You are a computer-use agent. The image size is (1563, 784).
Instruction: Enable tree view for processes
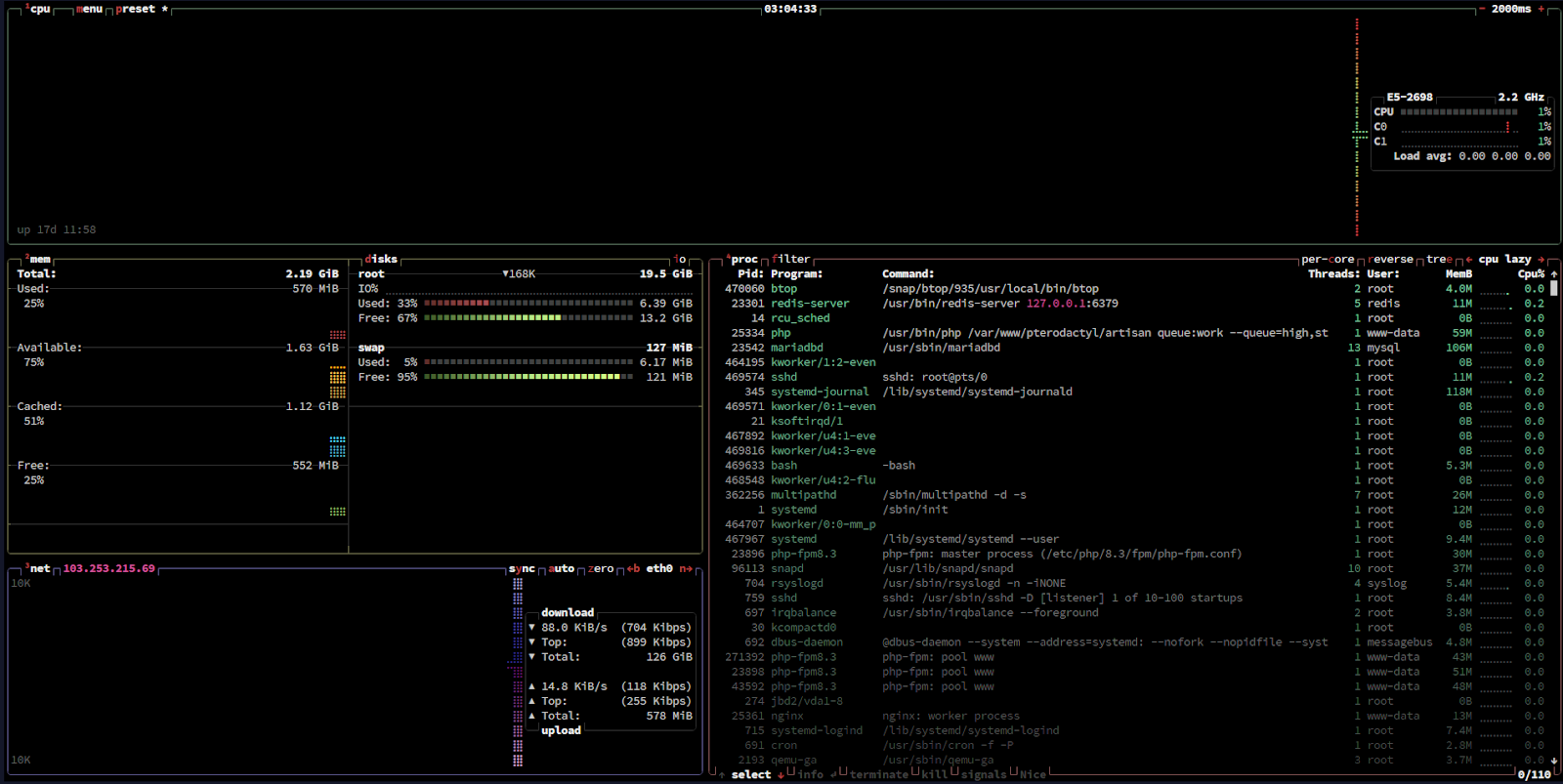(x=1439, y=260)
